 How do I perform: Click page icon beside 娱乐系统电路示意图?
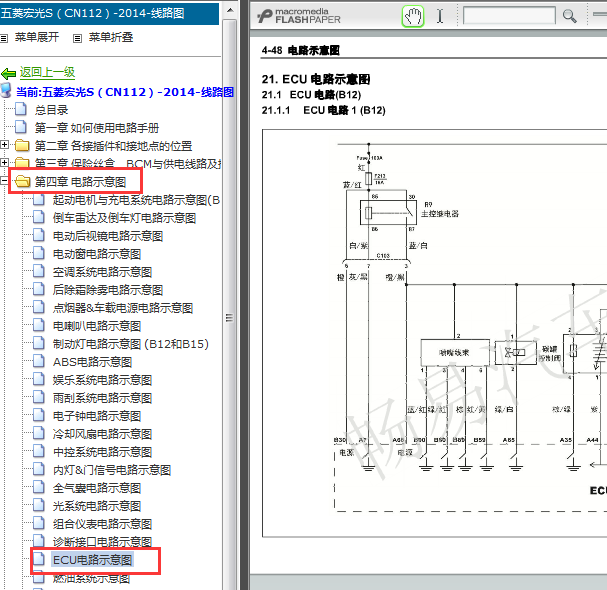pyautogui.click(x=39, y=379)
